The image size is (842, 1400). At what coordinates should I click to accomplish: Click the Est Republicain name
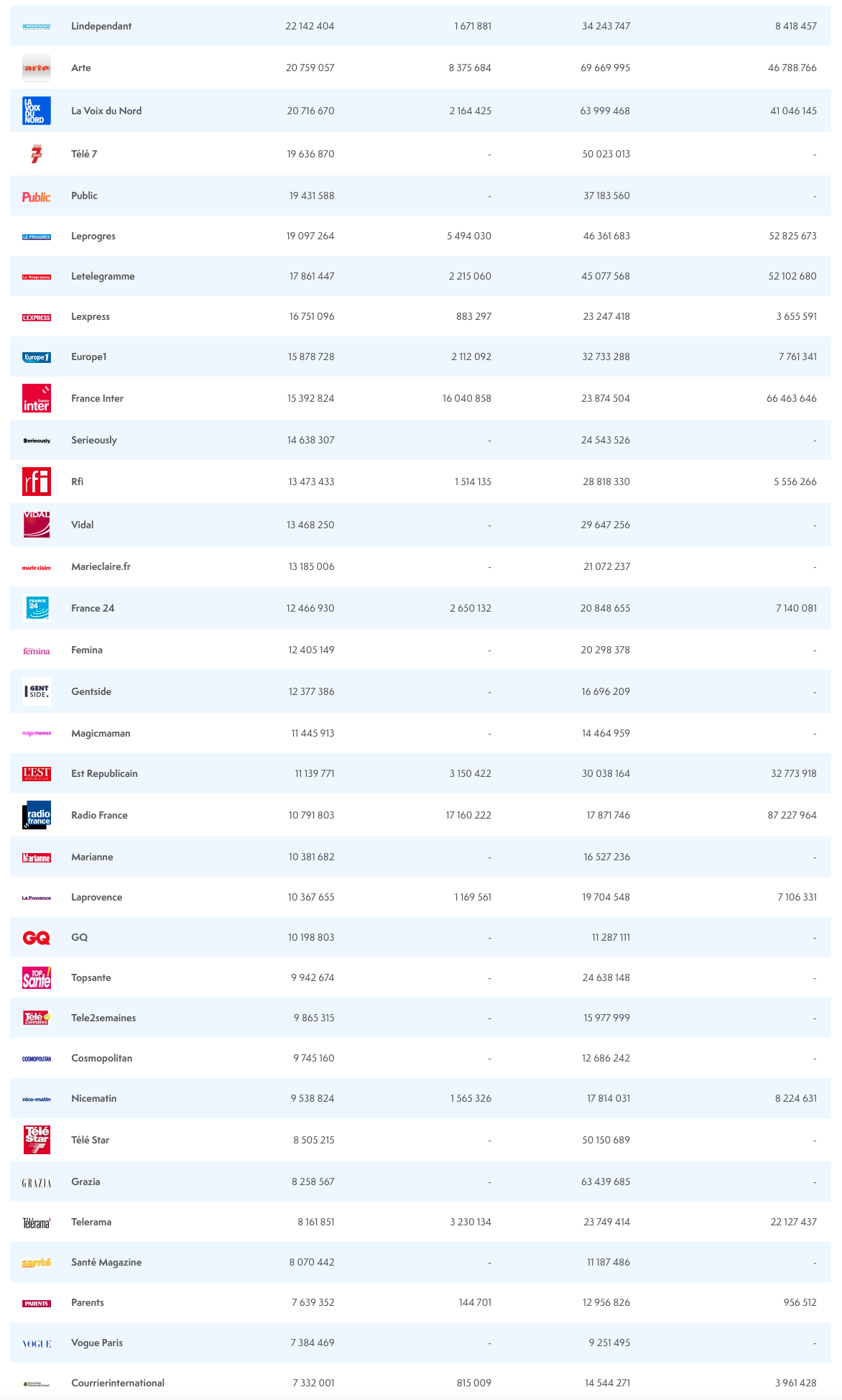point(104,773)
